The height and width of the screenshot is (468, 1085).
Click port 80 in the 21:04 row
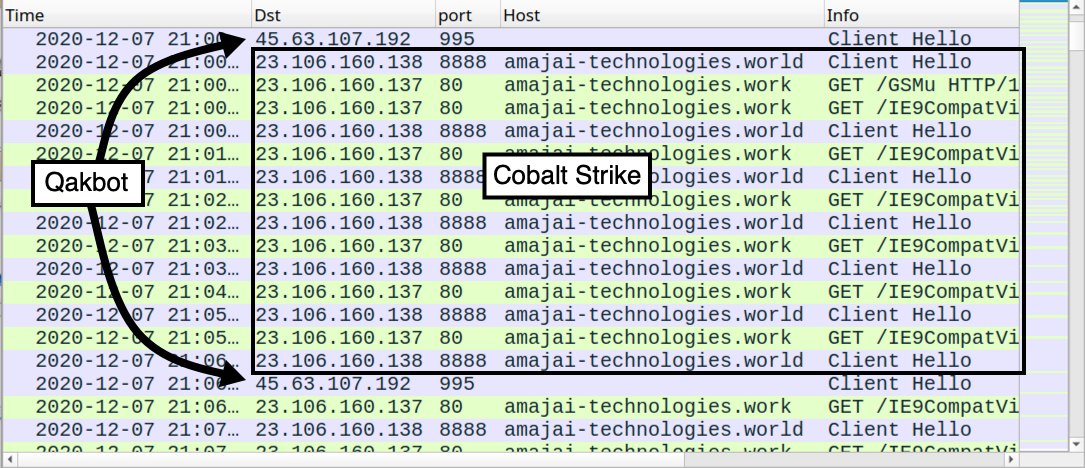[450, 292]
